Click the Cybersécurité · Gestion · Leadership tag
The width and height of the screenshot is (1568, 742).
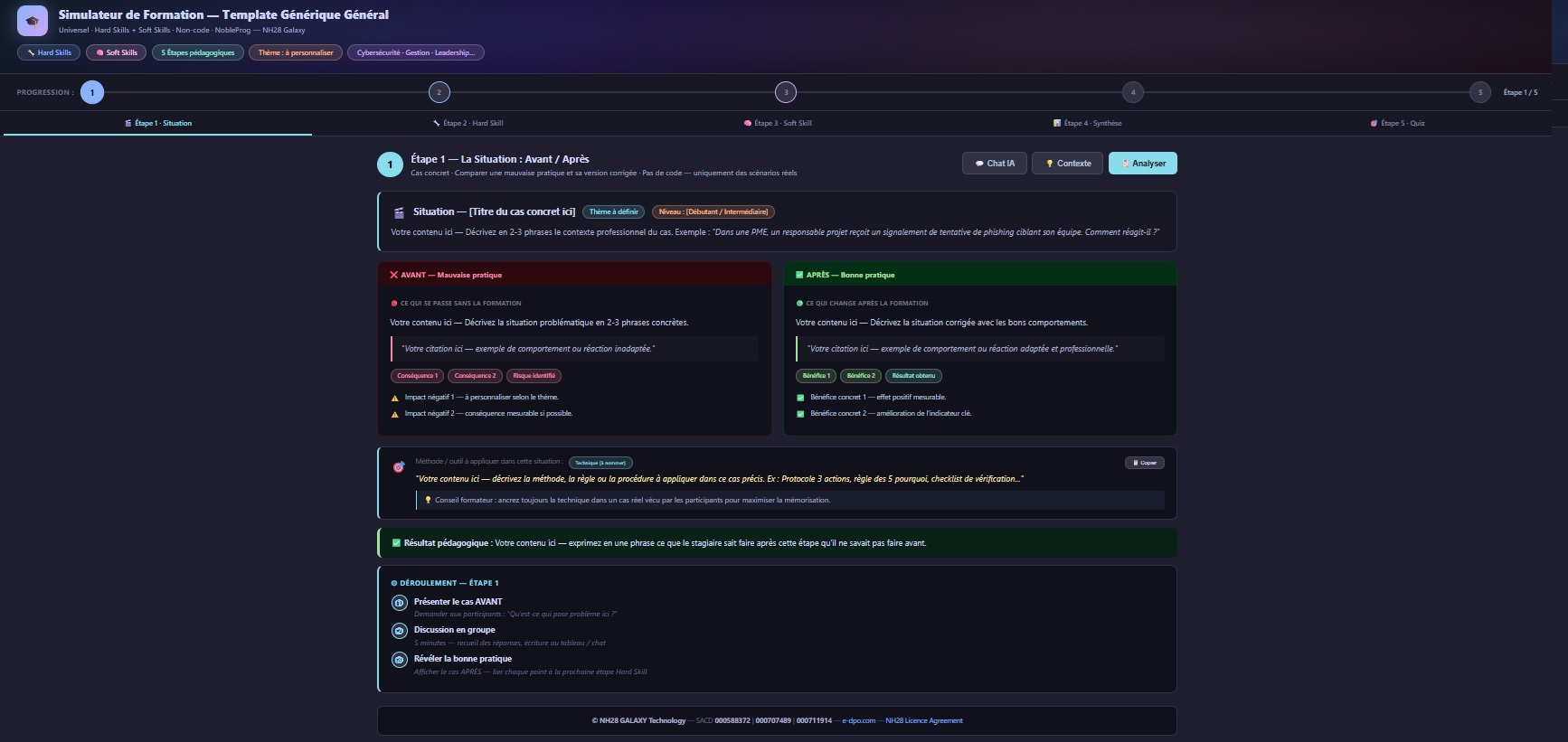coord(416,52)
